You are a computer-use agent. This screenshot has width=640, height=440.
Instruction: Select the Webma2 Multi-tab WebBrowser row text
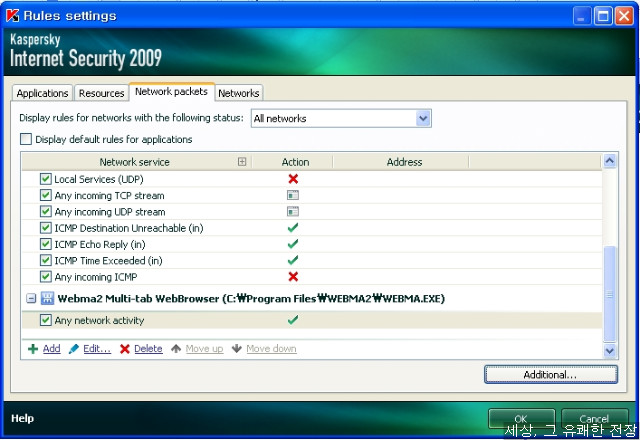tap(251, 299)
